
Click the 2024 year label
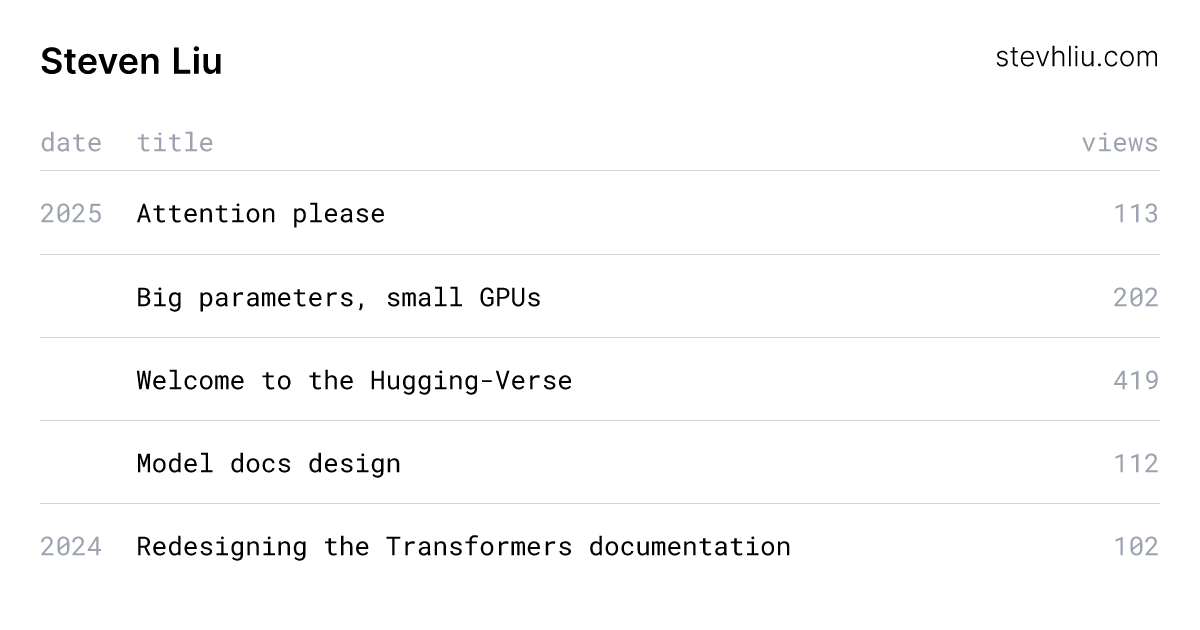point(71,546)
